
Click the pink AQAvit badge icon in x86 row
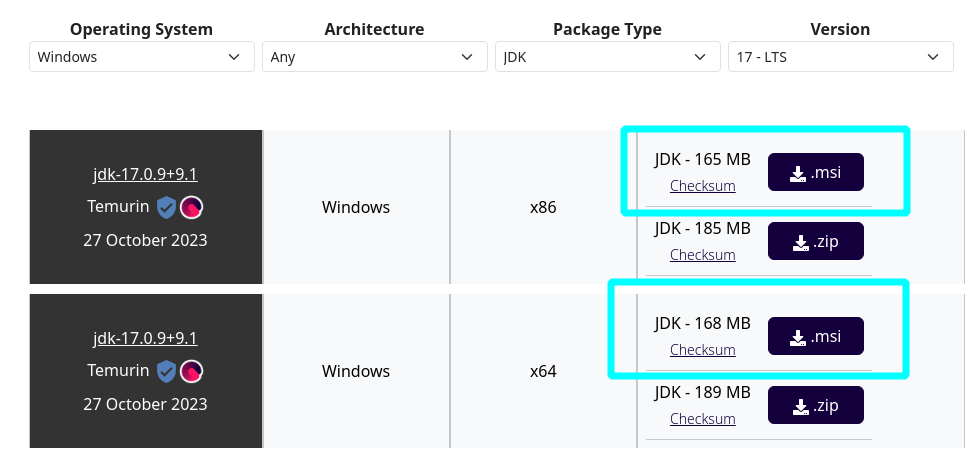point(192,208)
